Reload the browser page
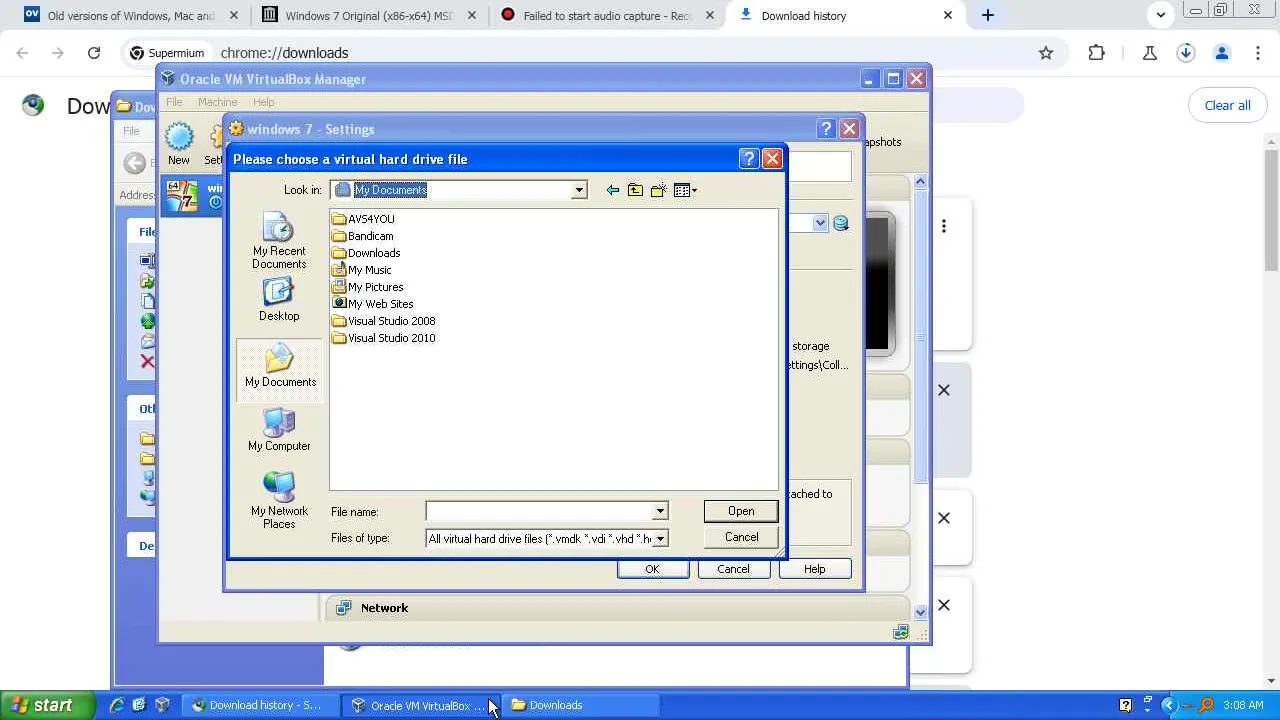The height and width of the screenshot is (720, 1280). pos(94,53)
